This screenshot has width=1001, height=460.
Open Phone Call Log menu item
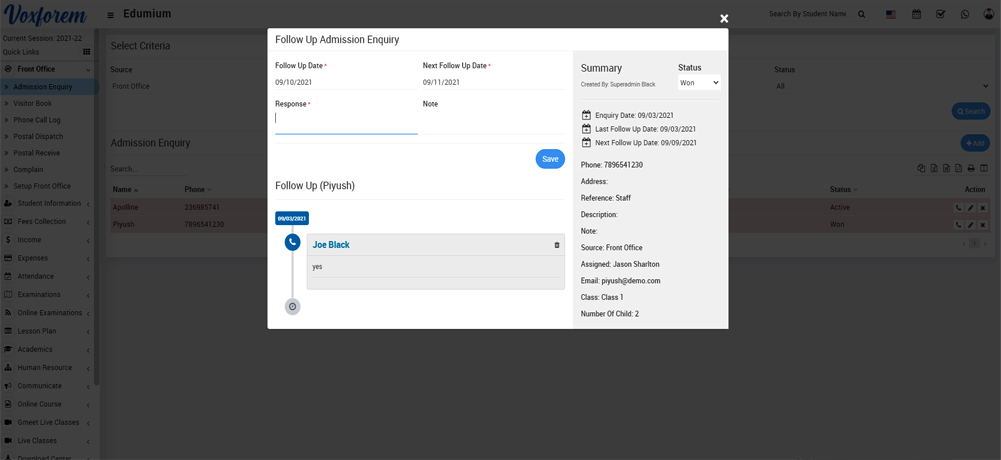pyautogui.click(x=36, y=120)
